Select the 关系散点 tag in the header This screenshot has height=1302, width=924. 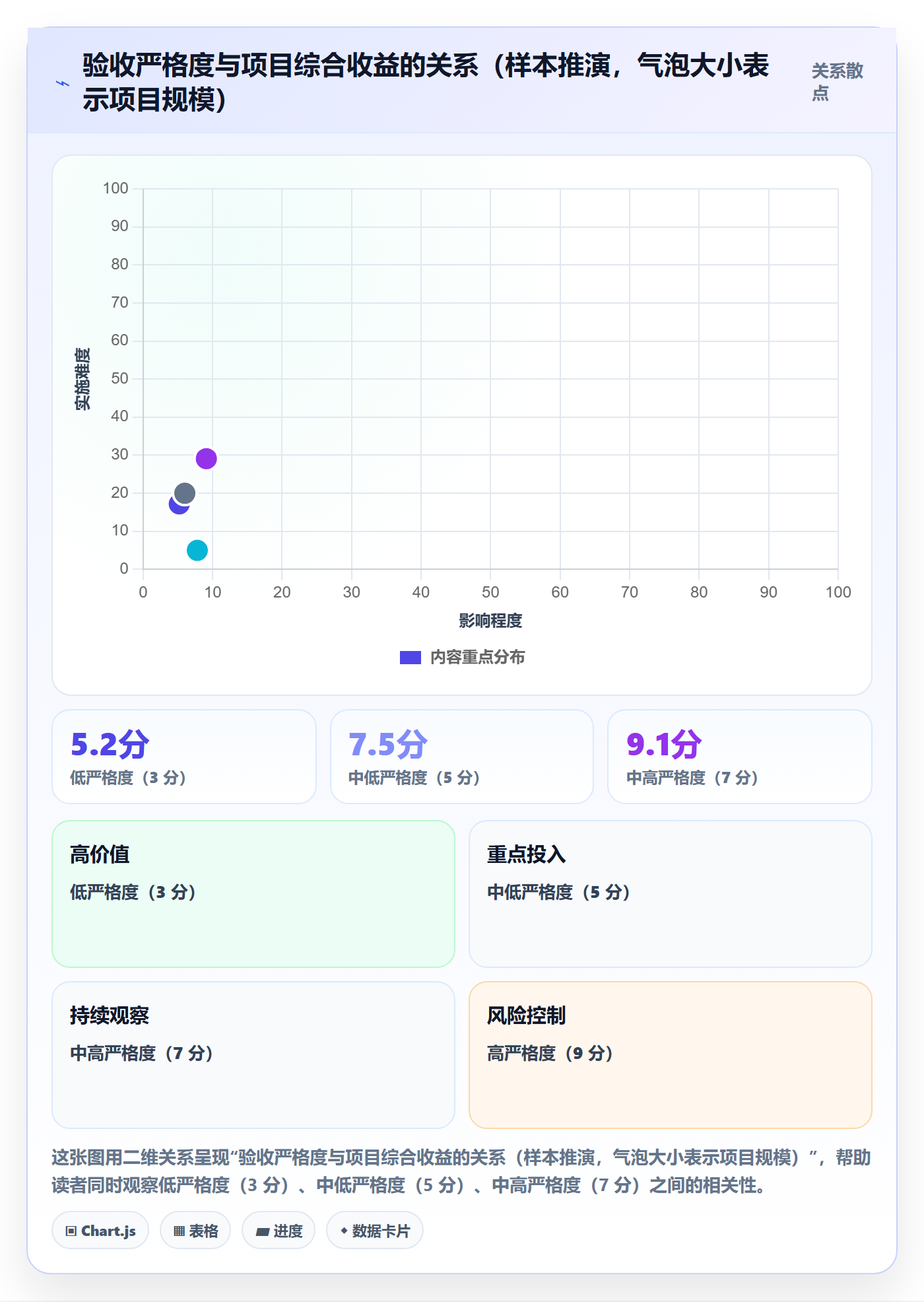click(x=838, y=82)
